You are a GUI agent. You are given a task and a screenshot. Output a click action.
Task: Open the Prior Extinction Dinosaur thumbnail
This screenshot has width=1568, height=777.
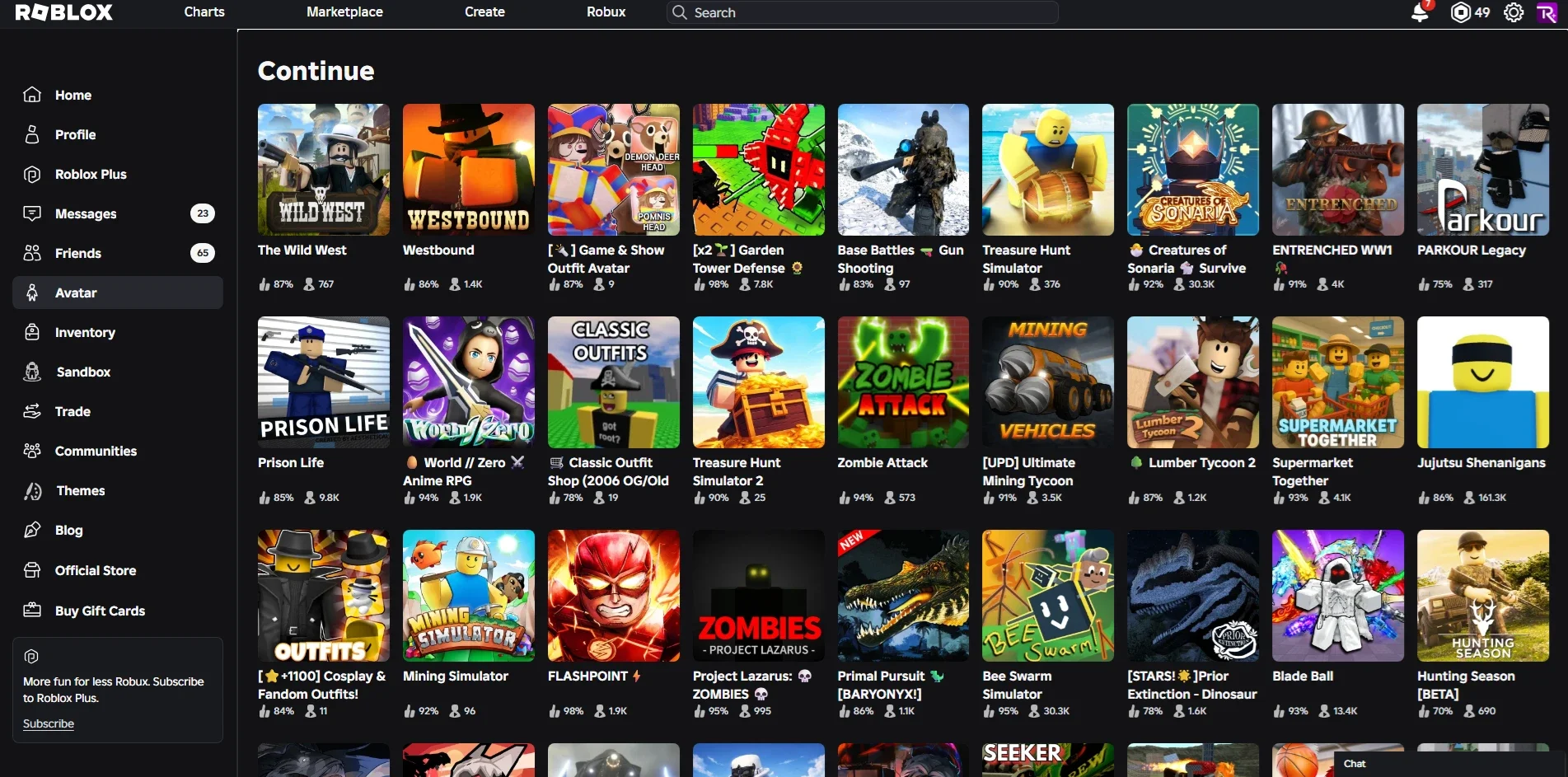pos(1193,596)
